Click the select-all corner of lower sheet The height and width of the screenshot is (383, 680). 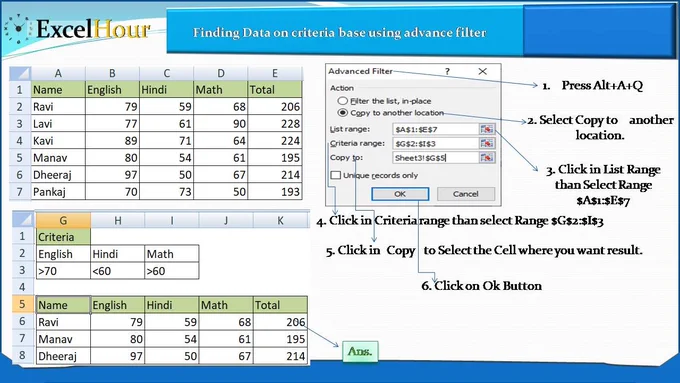tap(24, 220)
